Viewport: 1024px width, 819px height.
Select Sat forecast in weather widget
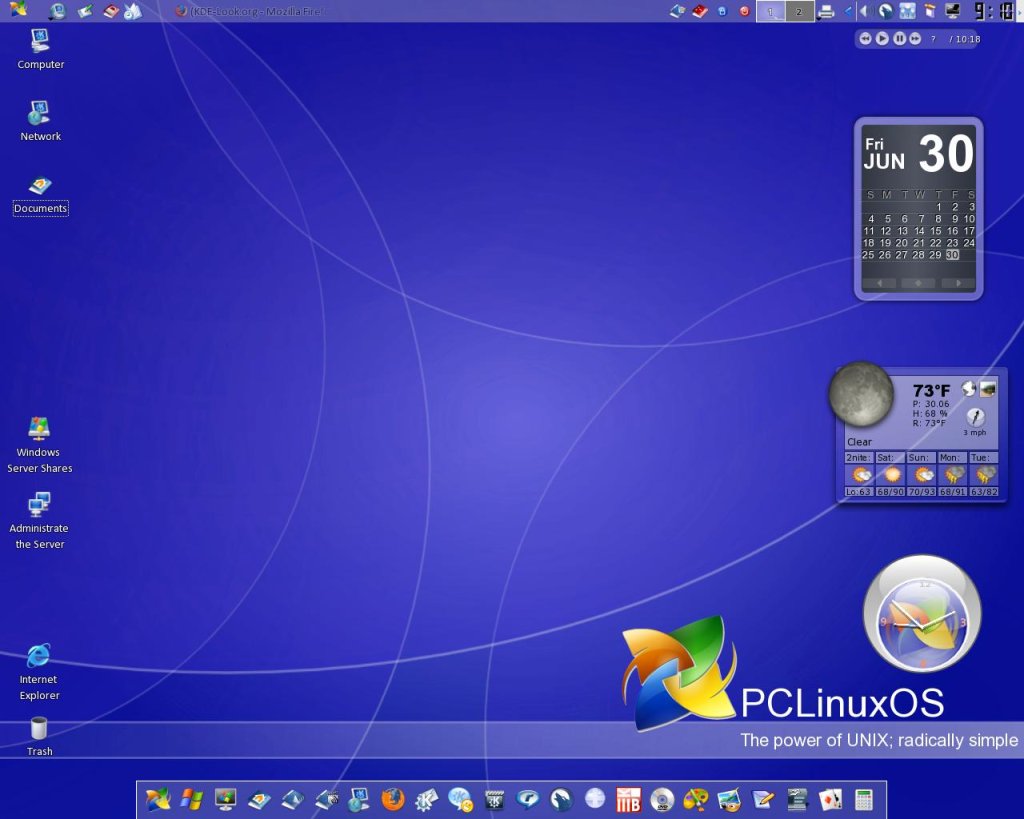(890, 474)
